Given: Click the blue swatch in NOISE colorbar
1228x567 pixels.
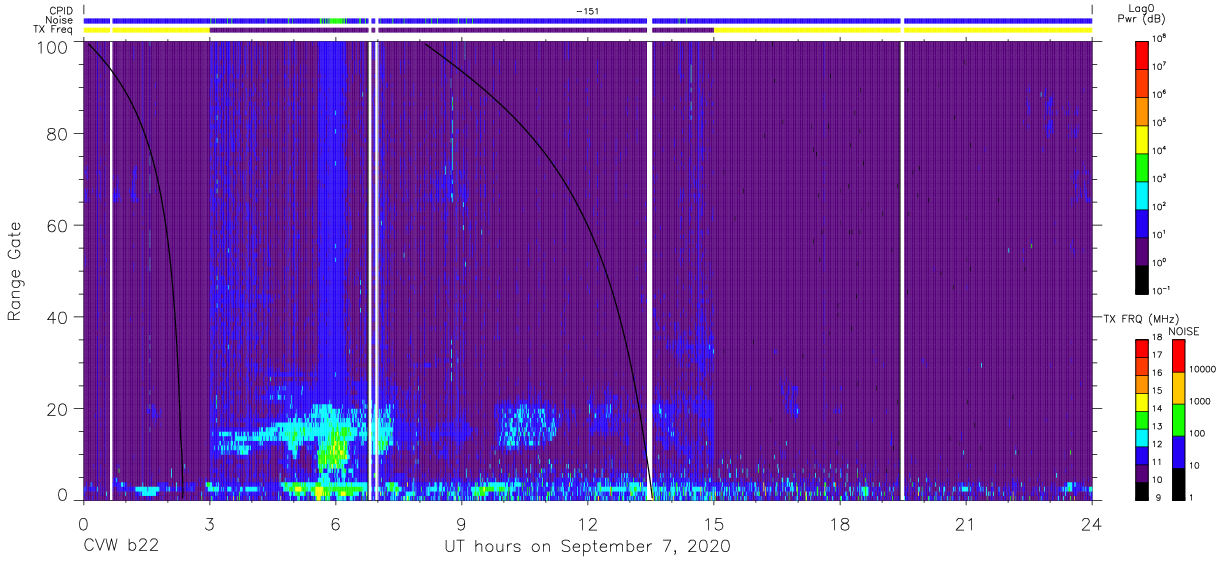Looking at the screenshot, I should pos(1179,452).
